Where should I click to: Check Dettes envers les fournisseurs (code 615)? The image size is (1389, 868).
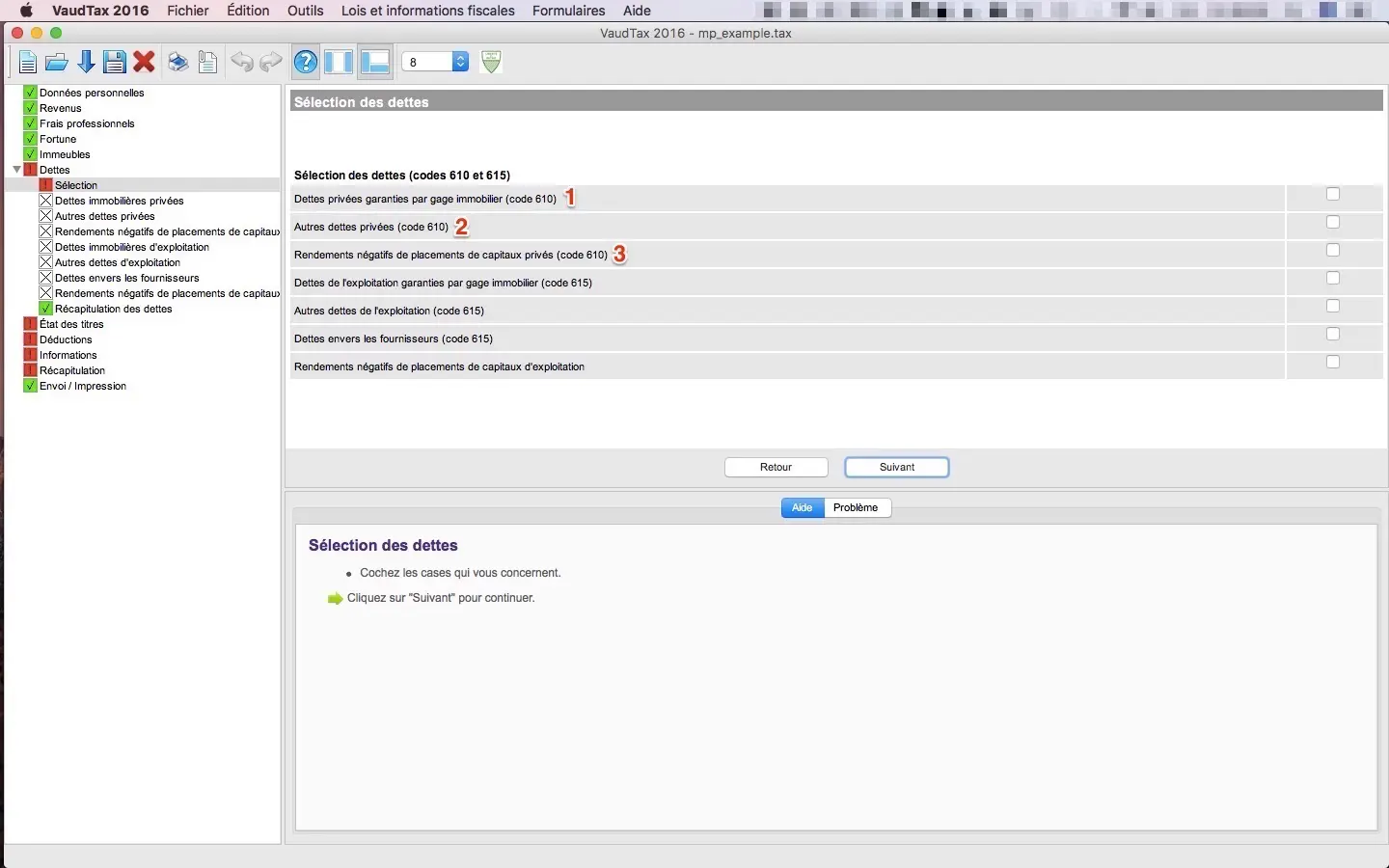(1333, 334)
